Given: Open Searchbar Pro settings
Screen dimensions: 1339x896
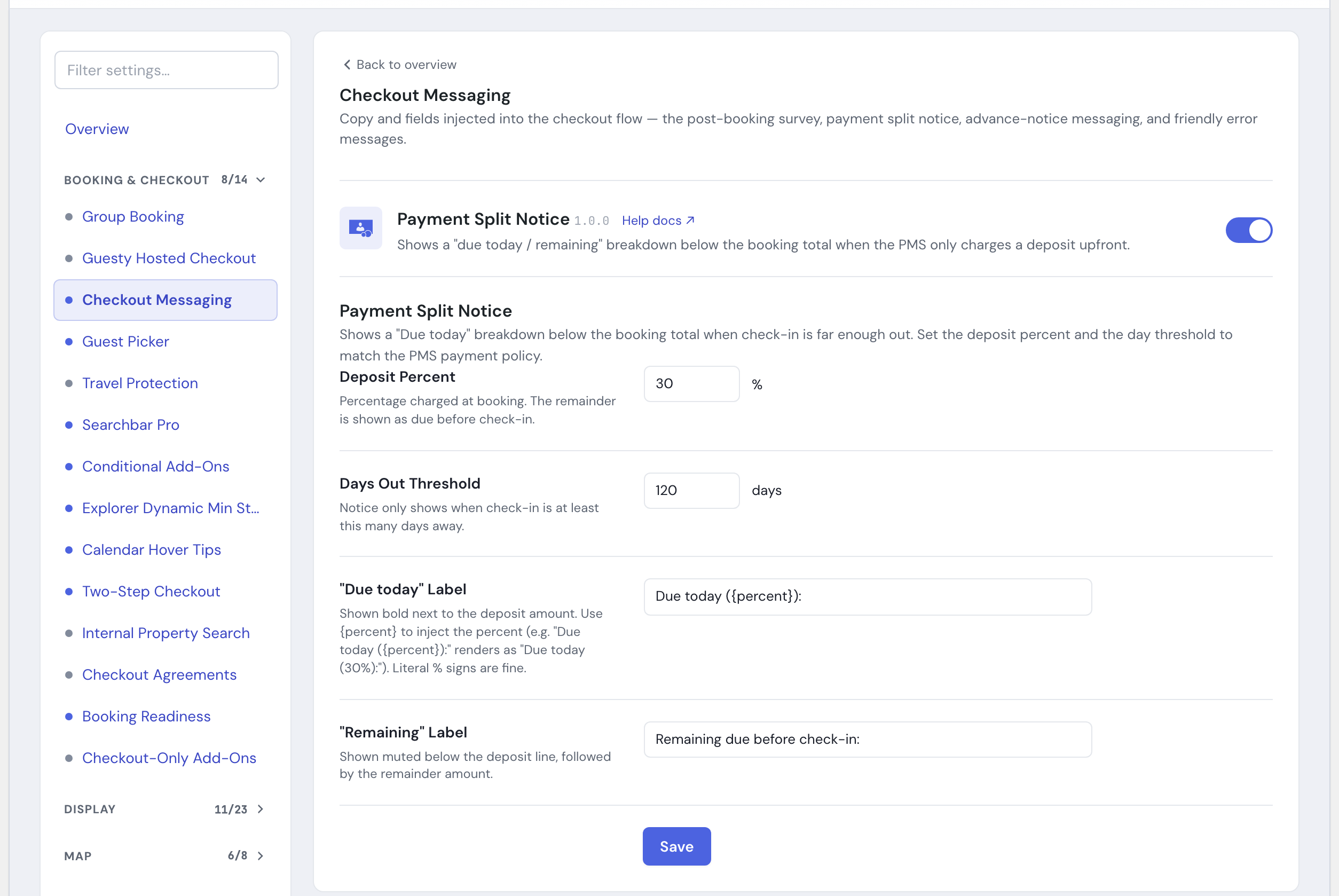Looking at the screenshot, I should [131, 425].
